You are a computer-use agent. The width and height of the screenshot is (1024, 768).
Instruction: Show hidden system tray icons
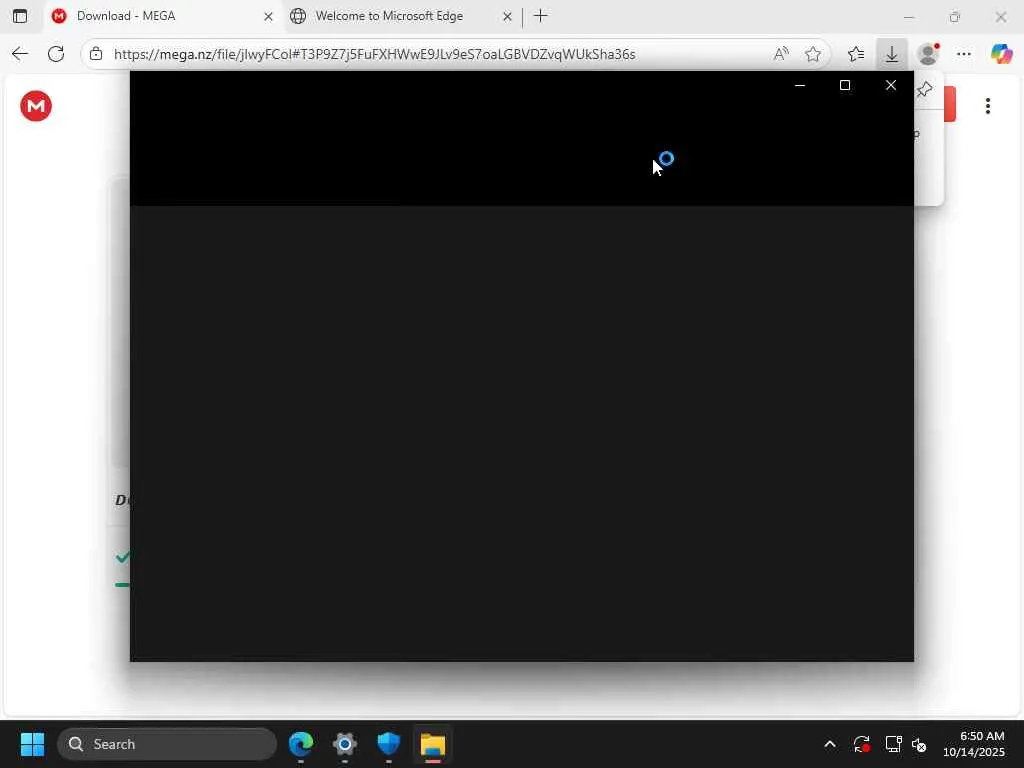[x=830, y=744]
